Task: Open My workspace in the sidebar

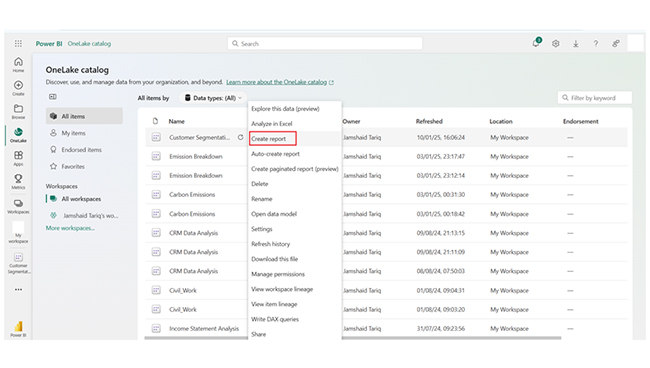Action: coord(18,232)
